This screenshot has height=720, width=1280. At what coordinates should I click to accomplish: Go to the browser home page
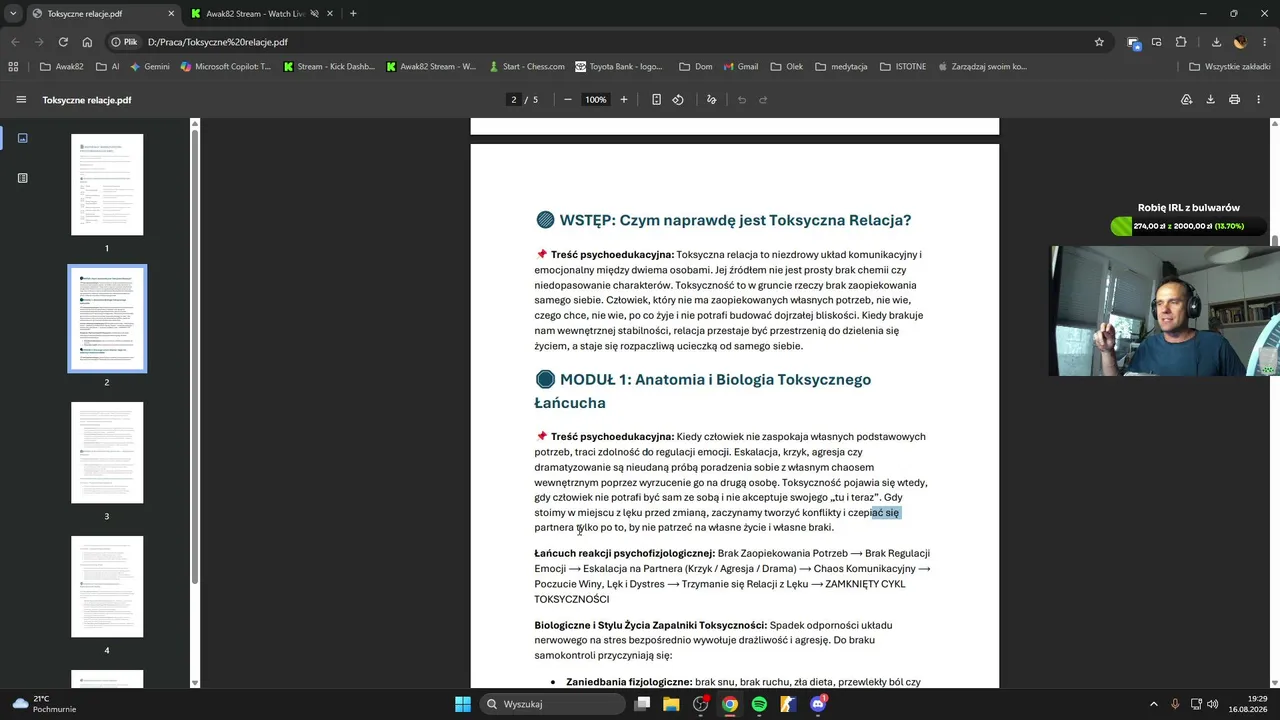click(x=87, y=42)
